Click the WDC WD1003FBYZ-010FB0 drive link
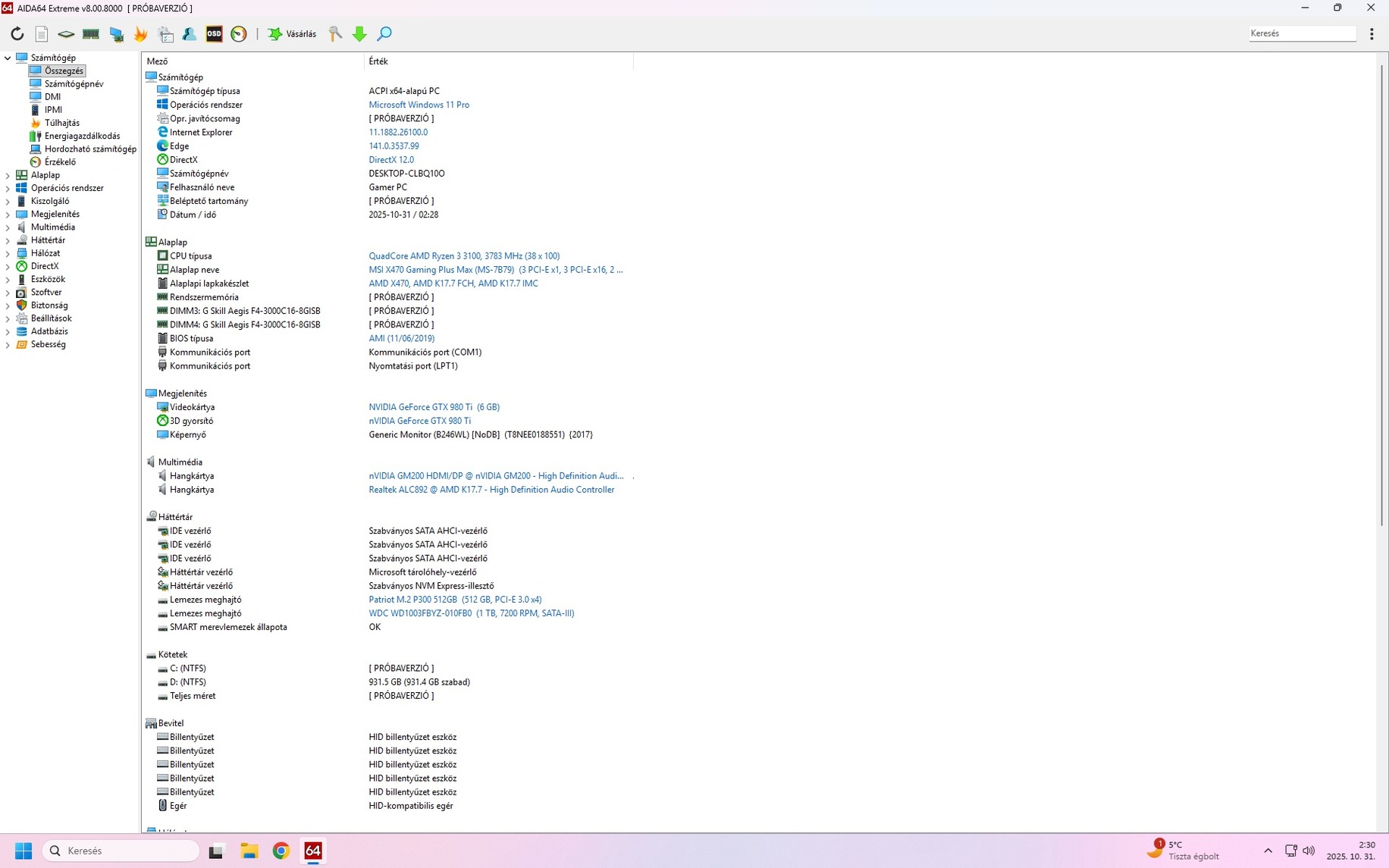 (x=472, y=613)
